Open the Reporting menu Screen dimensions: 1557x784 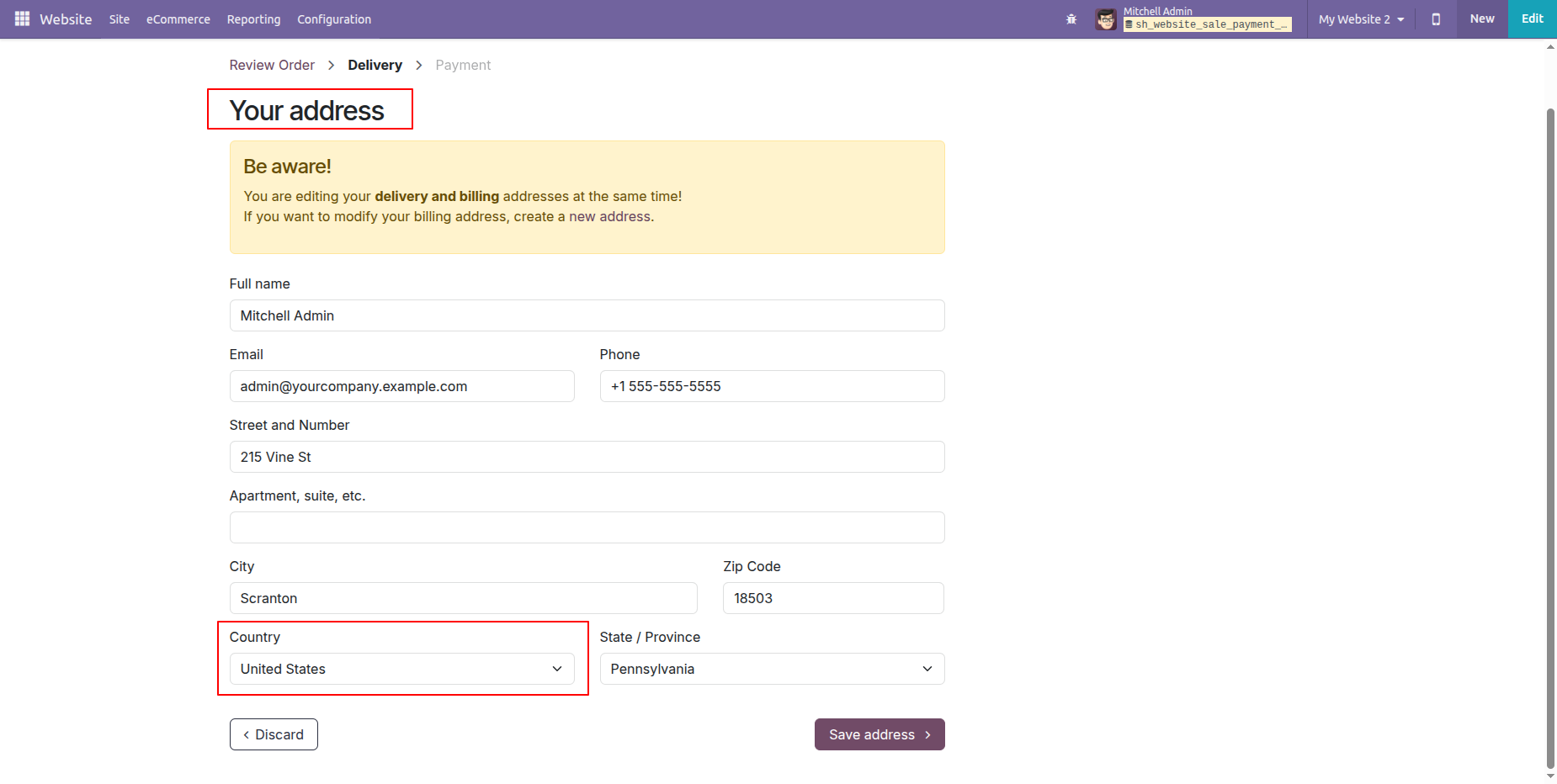point(253,19)
